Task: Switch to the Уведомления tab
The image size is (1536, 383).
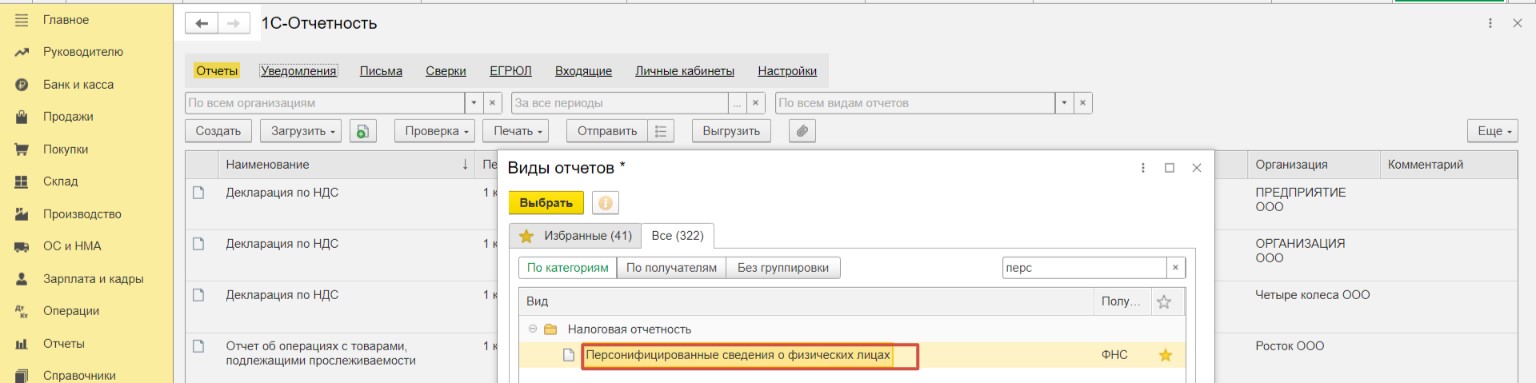Action: [x=298, y=71]
